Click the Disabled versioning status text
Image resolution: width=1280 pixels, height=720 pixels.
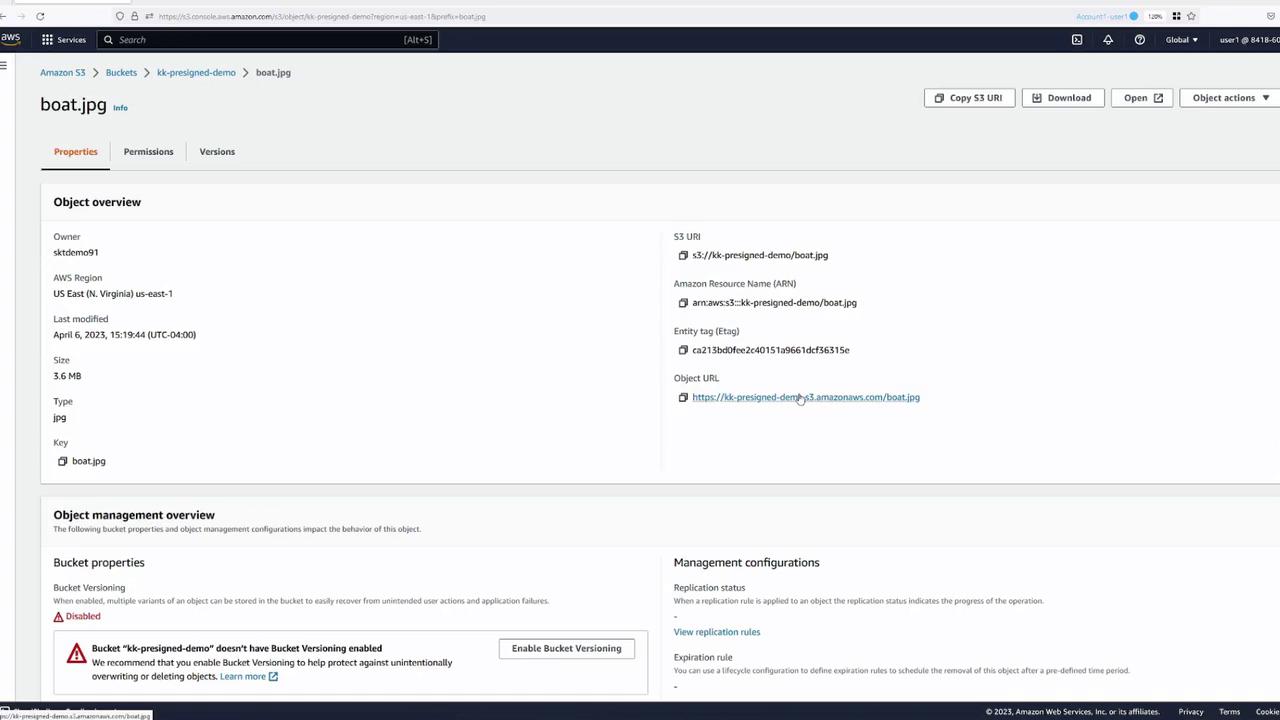coord(83,616)
